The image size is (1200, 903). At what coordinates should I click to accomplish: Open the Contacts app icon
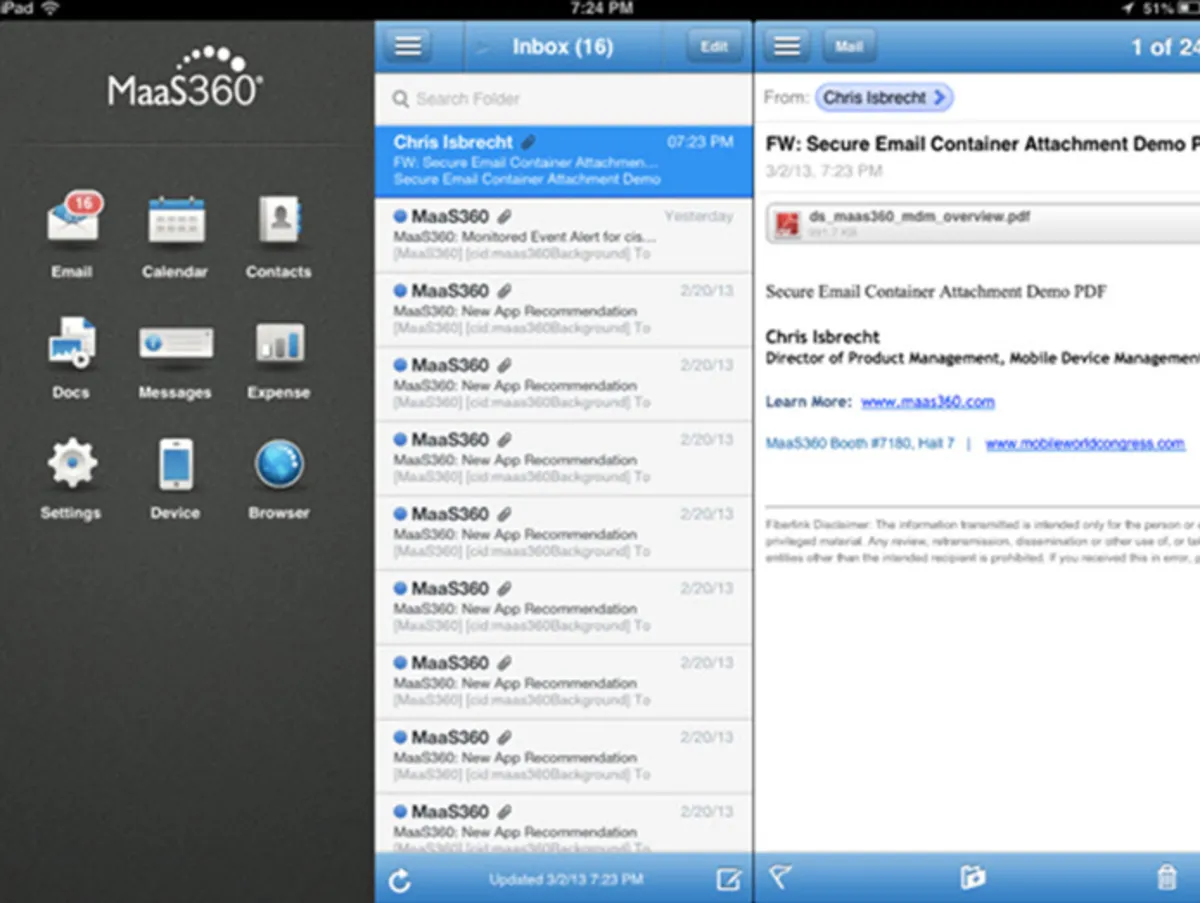(x=280, y=219)
